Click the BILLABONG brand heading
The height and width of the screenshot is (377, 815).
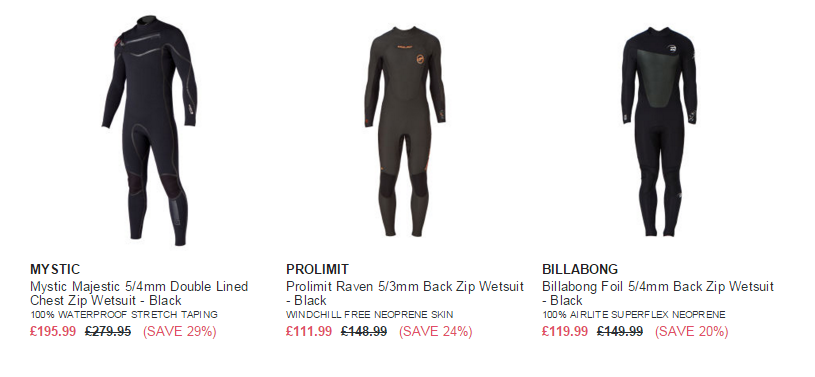click(x=580, y=269)
